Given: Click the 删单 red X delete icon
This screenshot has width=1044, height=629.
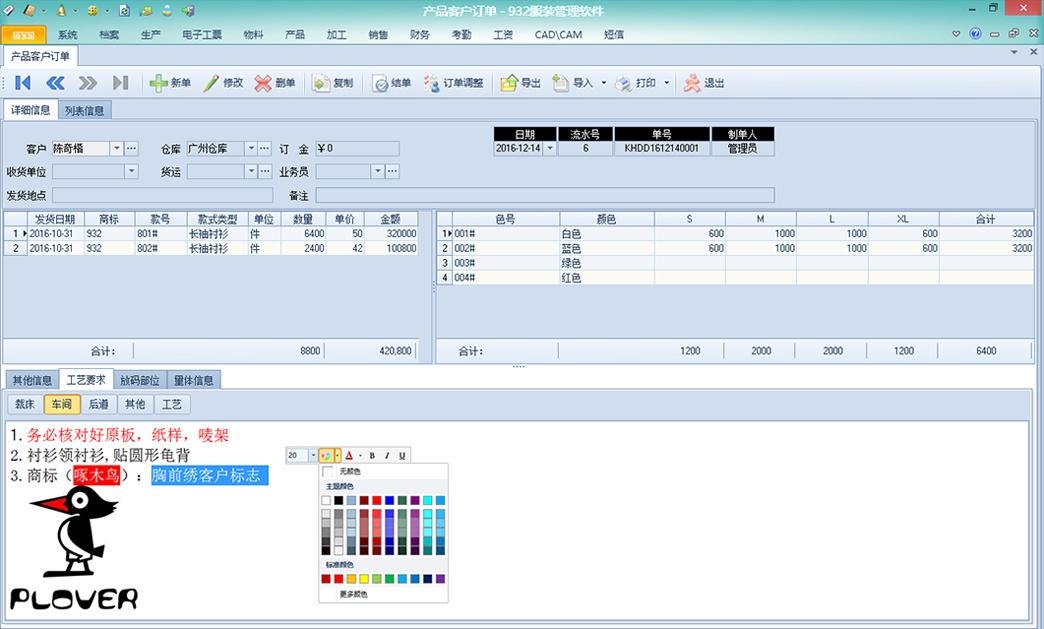Looking at the screenshot, I should (x=263, y=83).
